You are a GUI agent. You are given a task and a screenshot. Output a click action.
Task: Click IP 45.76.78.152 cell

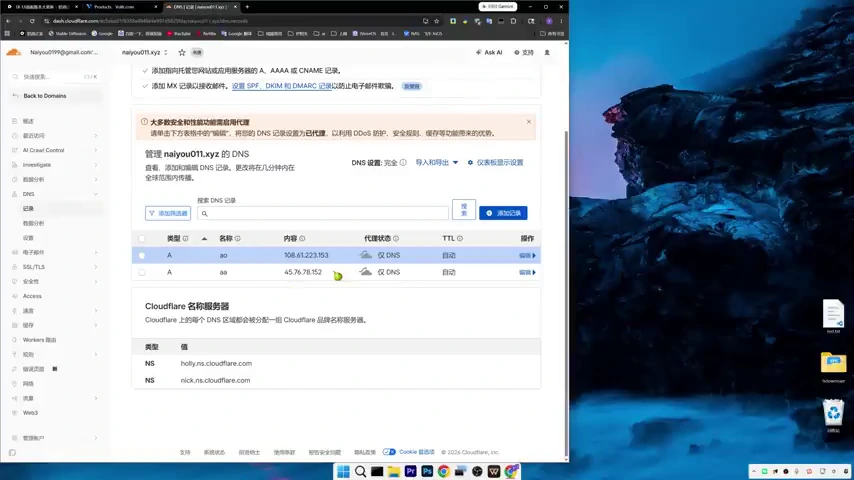pos(303,272)
